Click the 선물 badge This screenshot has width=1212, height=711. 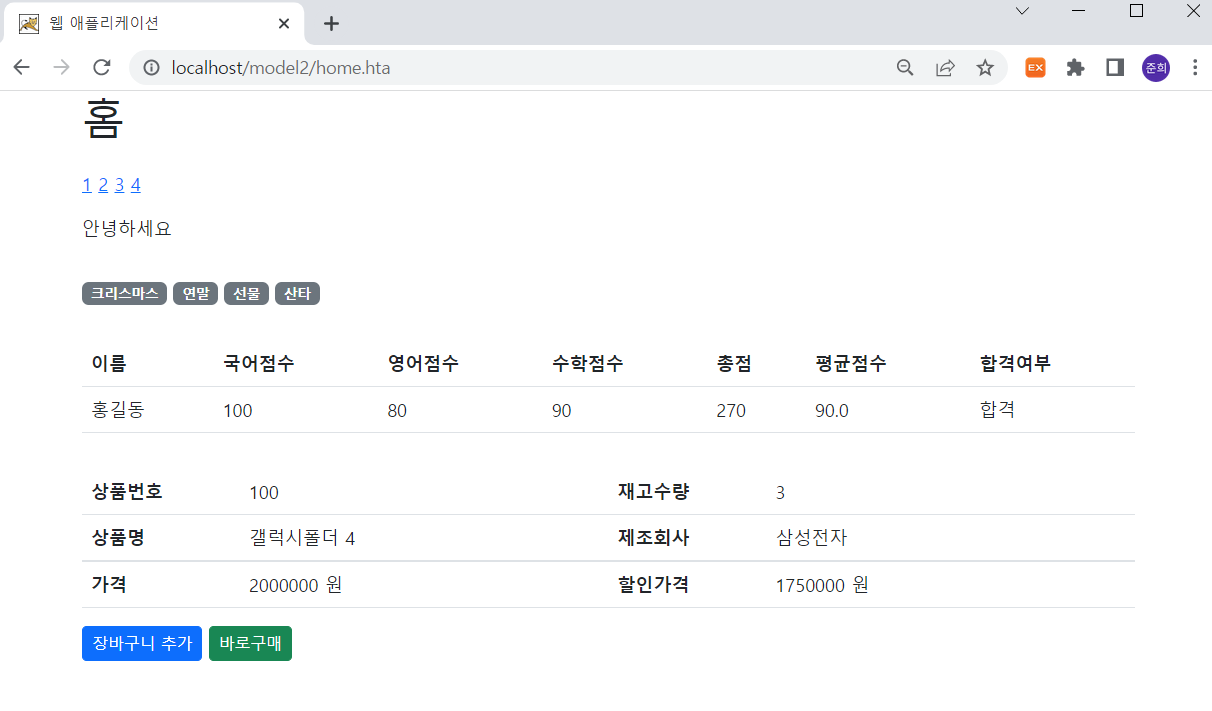pyautogui.click(x=246, y=293)
